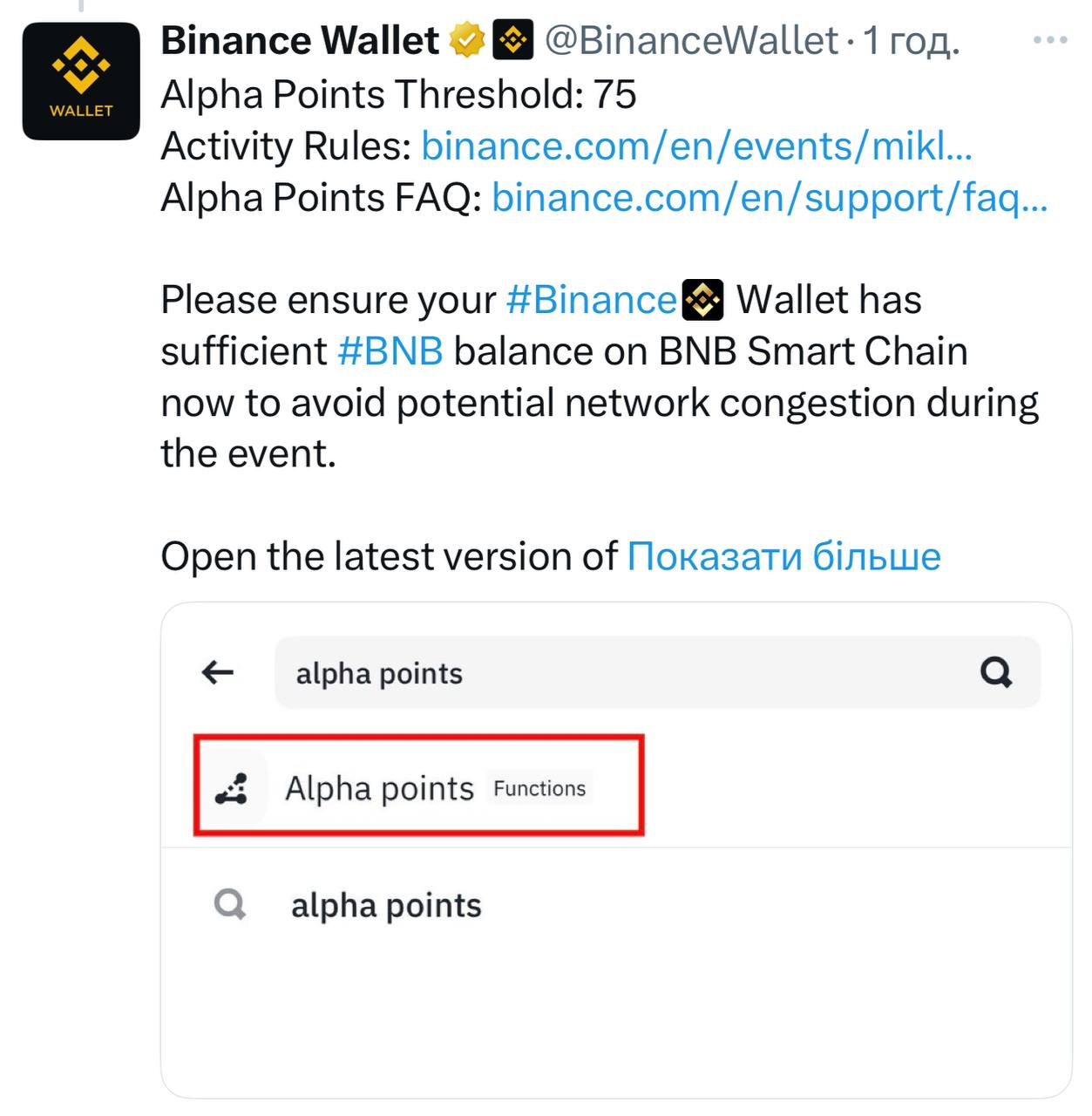Viewport: 1092px width, 1116px height.
Task: Click the back arrow in the embedded image
Action: [x=218, y=672]
